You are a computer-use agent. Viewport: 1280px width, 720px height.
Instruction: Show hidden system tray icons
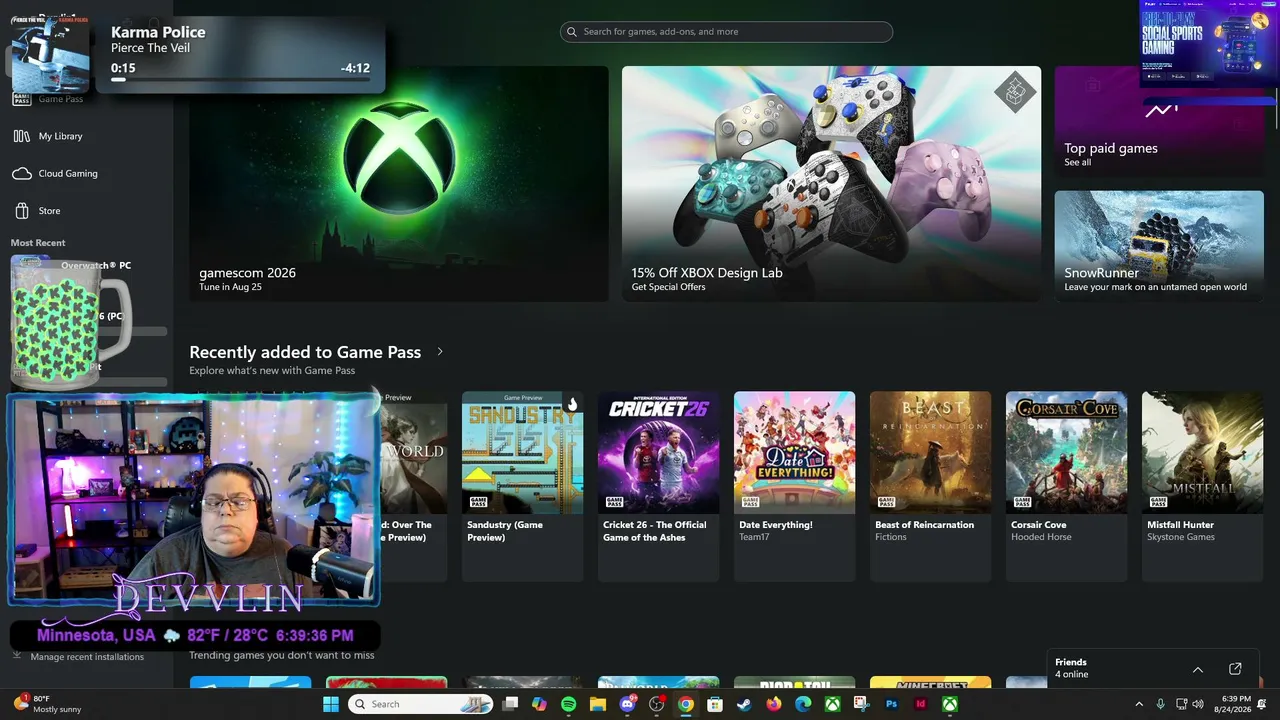(x=1139, y=704)
